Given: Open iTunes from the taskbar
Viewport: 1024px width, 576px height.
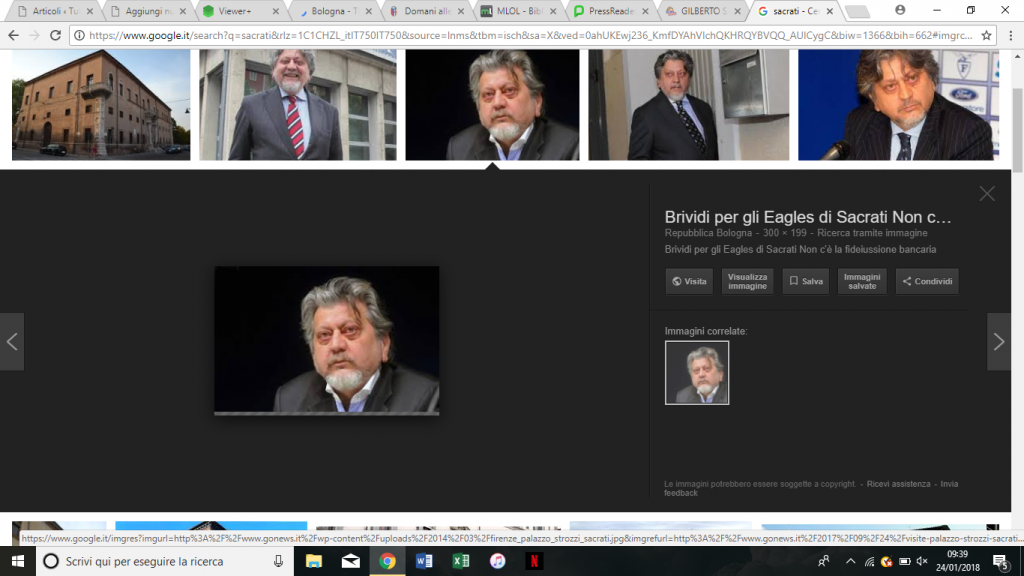Looking at the screenshot, I should click(x=497, y=561).
